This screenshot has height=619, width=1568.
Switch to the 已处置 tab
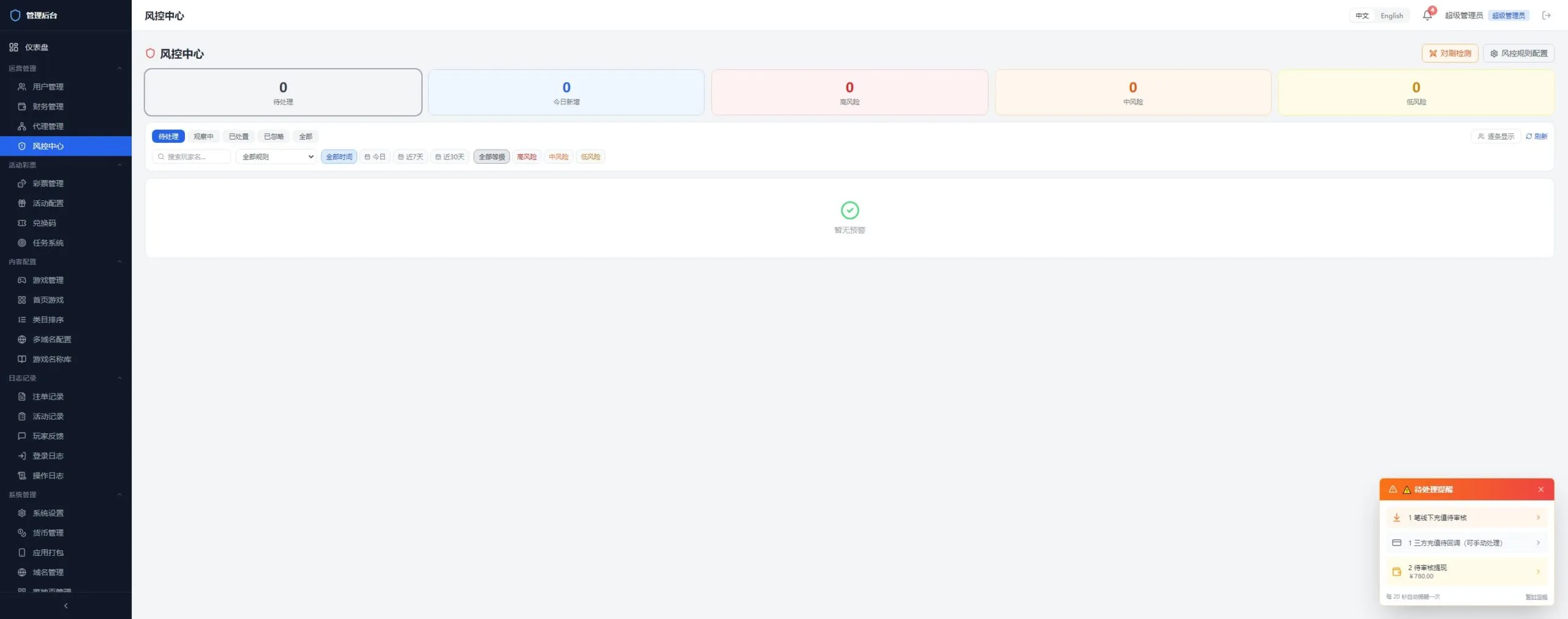[238, 136]
